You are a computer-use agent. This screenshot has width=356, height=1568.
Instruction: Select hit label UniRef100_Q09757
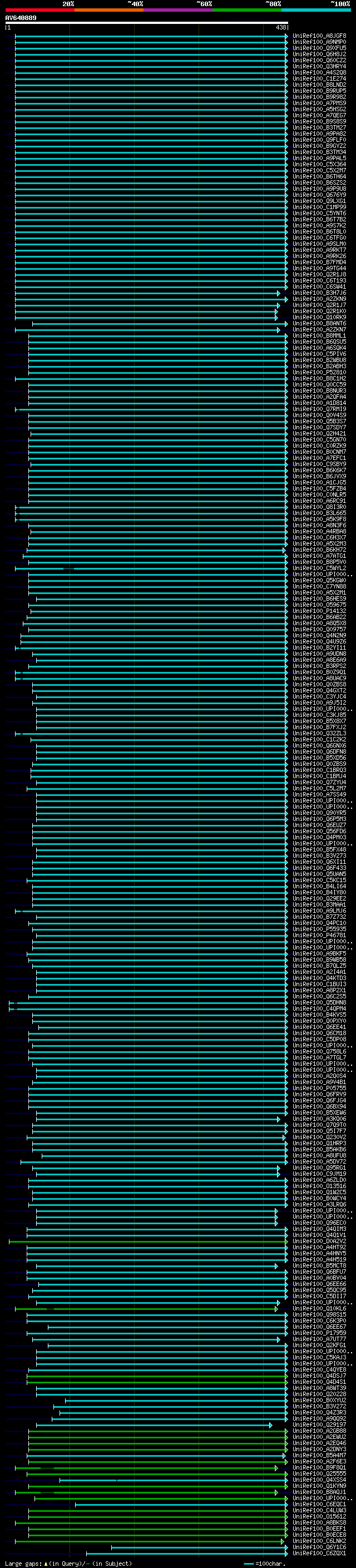tap(319, 630)
